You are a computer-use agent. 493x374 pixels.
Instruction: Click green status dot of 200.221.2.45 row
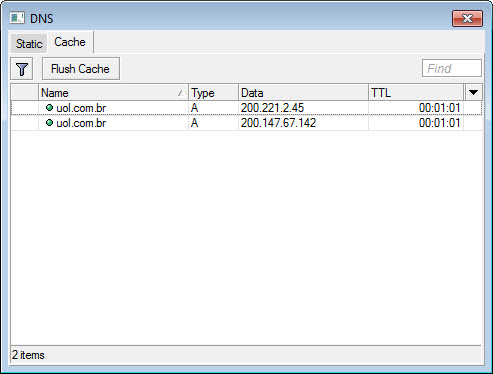49,107
